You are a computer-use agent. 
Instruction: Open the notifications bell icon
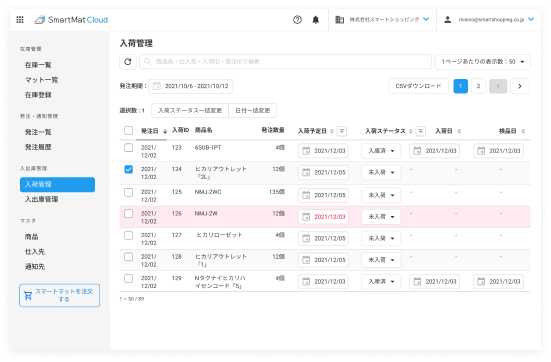316,20
